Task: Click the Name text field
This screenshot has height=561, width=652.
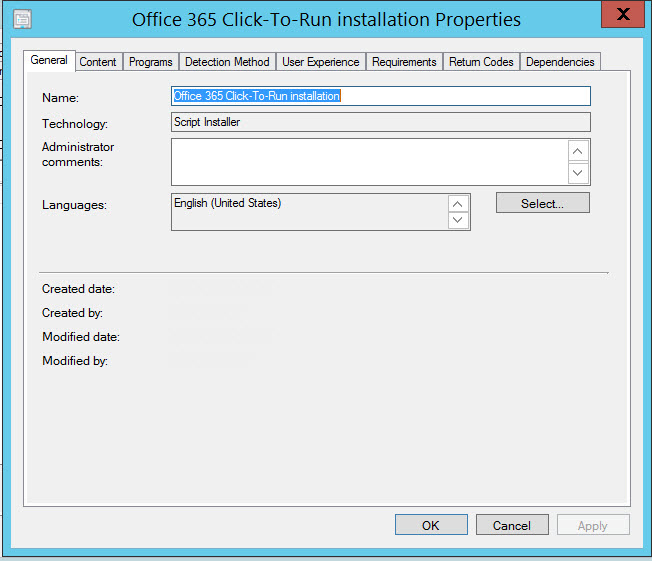Action: click(x=380, y=96)
